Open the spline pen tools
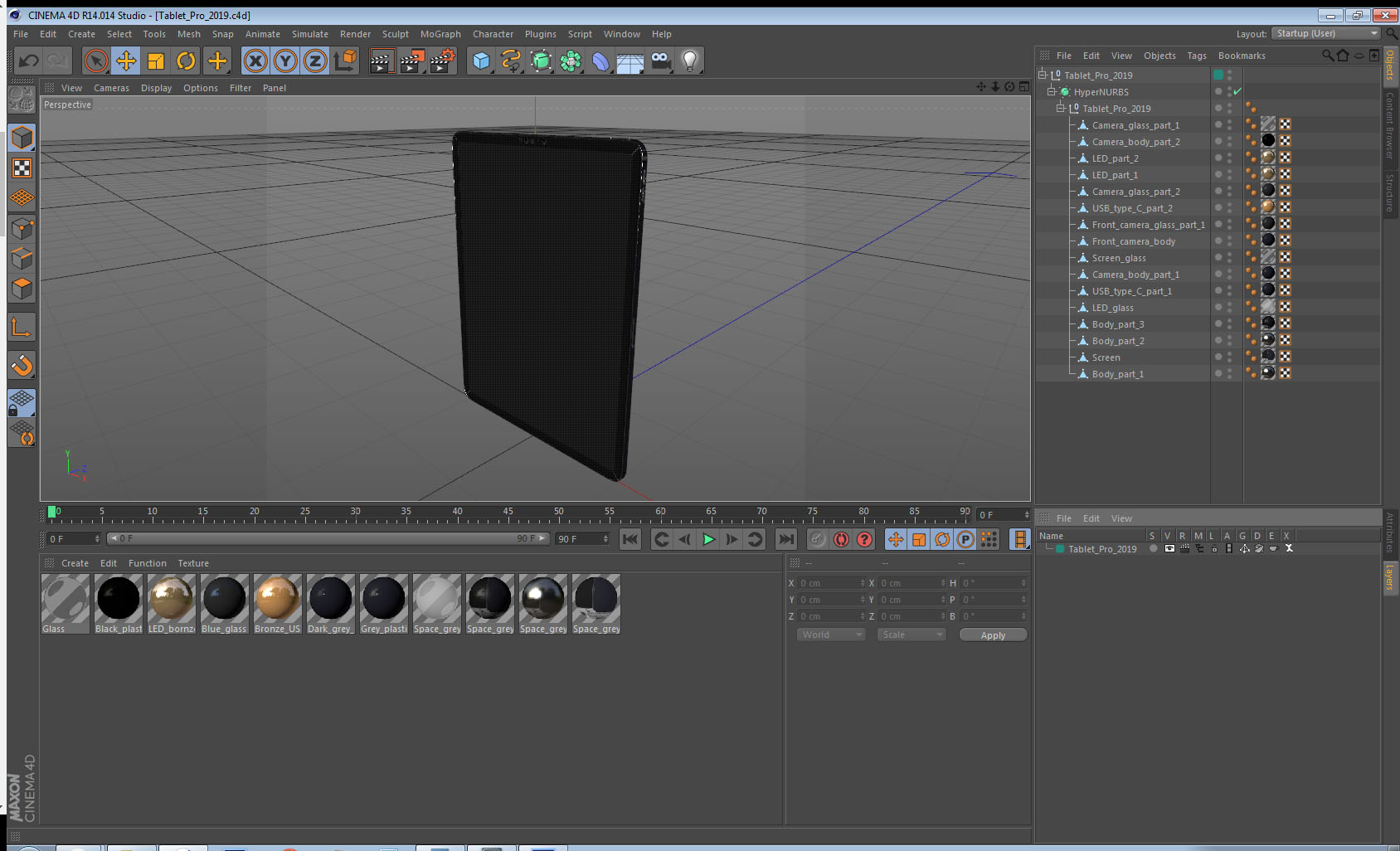 511,61
